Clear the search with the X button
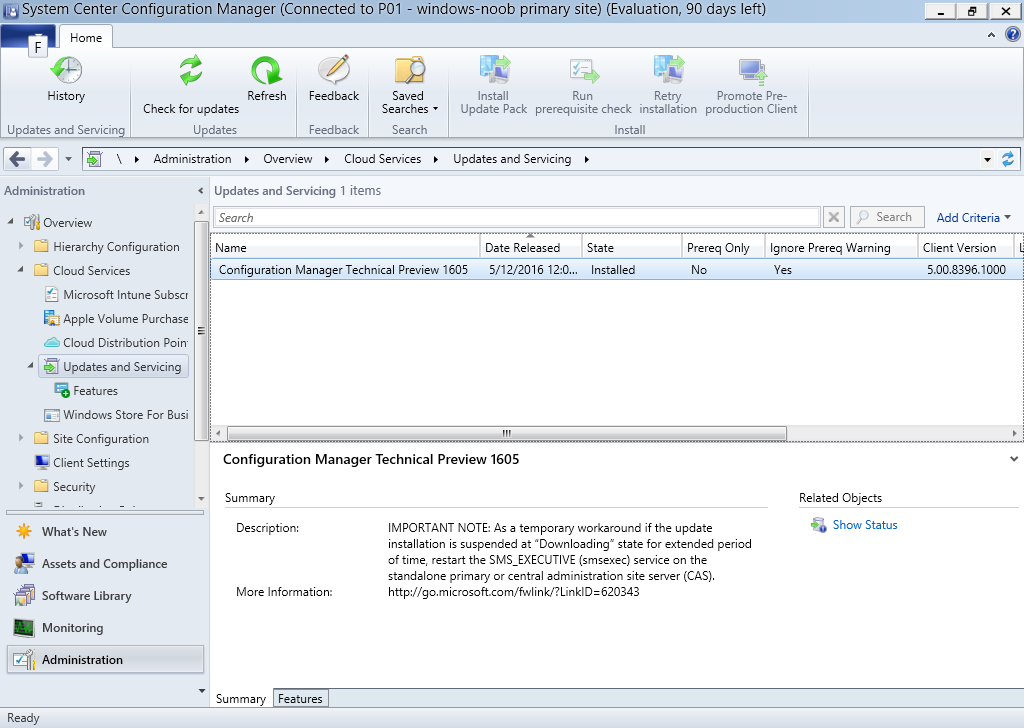Viewport: 1024px width, 728px height. pos(833,217)
